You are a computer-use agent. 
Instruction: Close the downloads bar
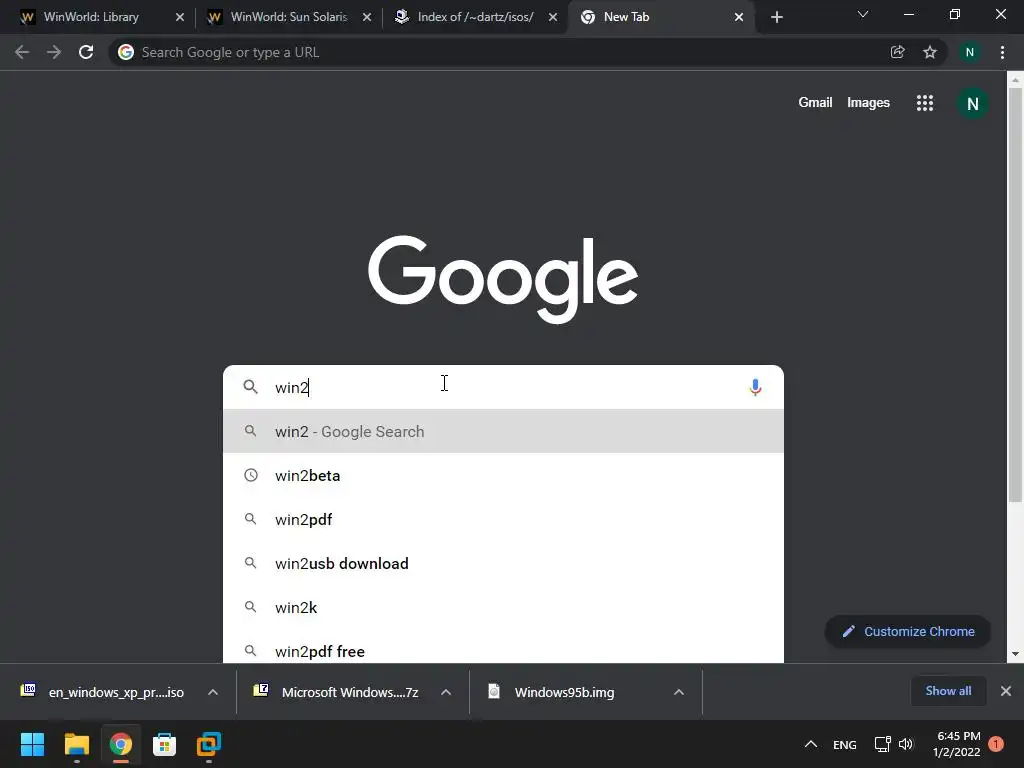pyautogui.click(x=1006, y=691)
